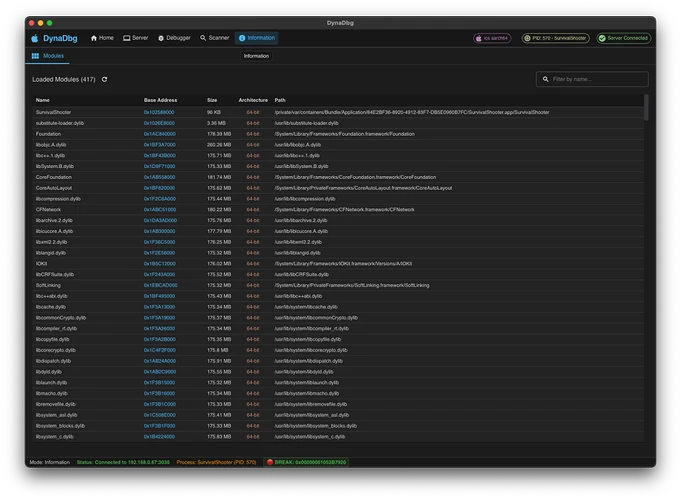
Task: Click the Modules grid icon
Action: point(36,57)
